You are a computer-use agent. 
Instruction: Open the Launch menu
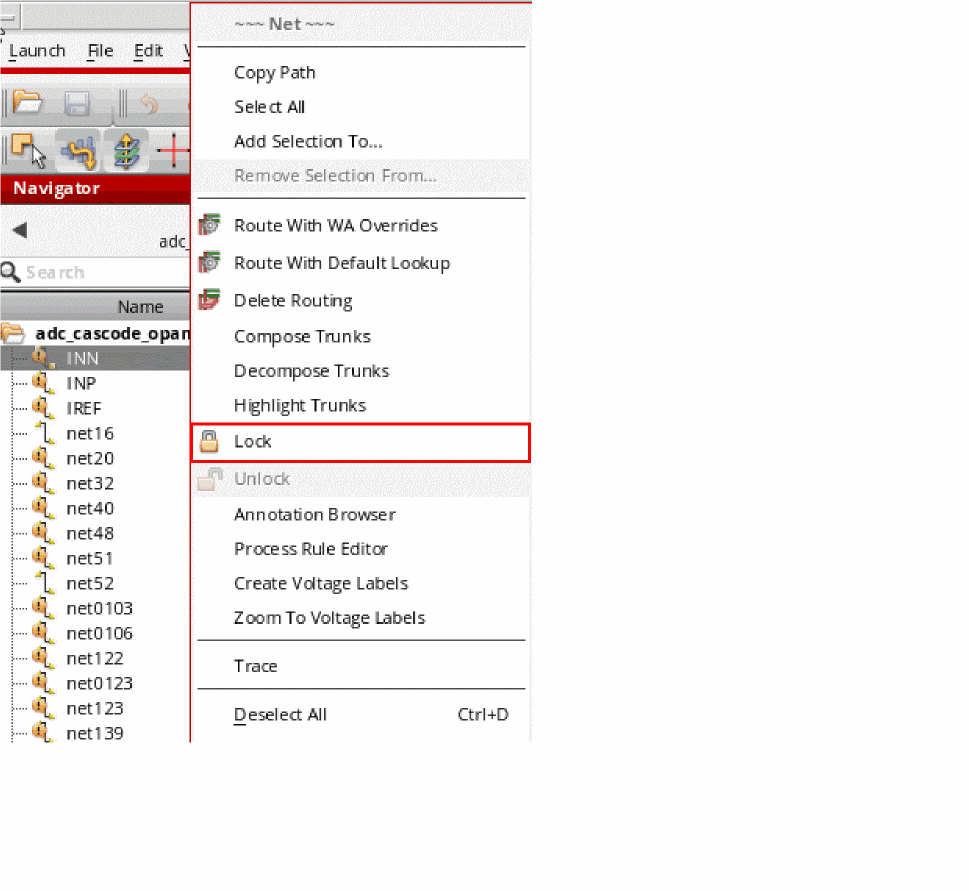pos(37,51)
